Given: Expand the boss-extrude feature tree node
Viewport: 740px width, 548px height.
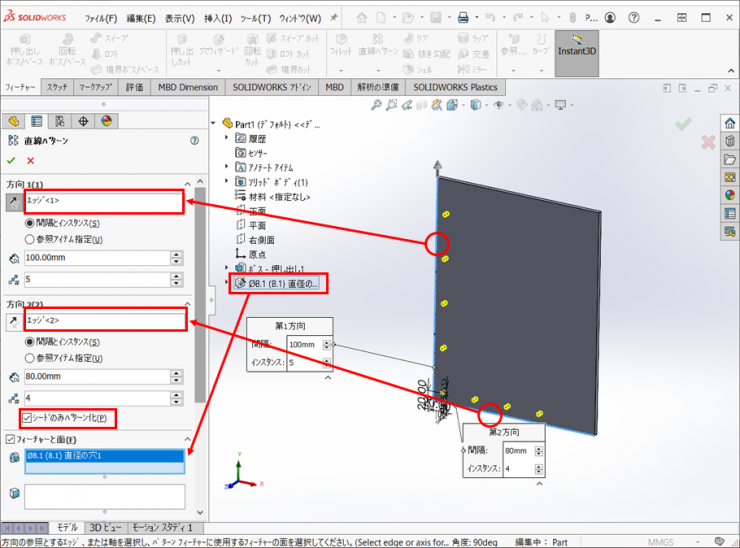Looking at the screenshot, I should coord(227,268).
